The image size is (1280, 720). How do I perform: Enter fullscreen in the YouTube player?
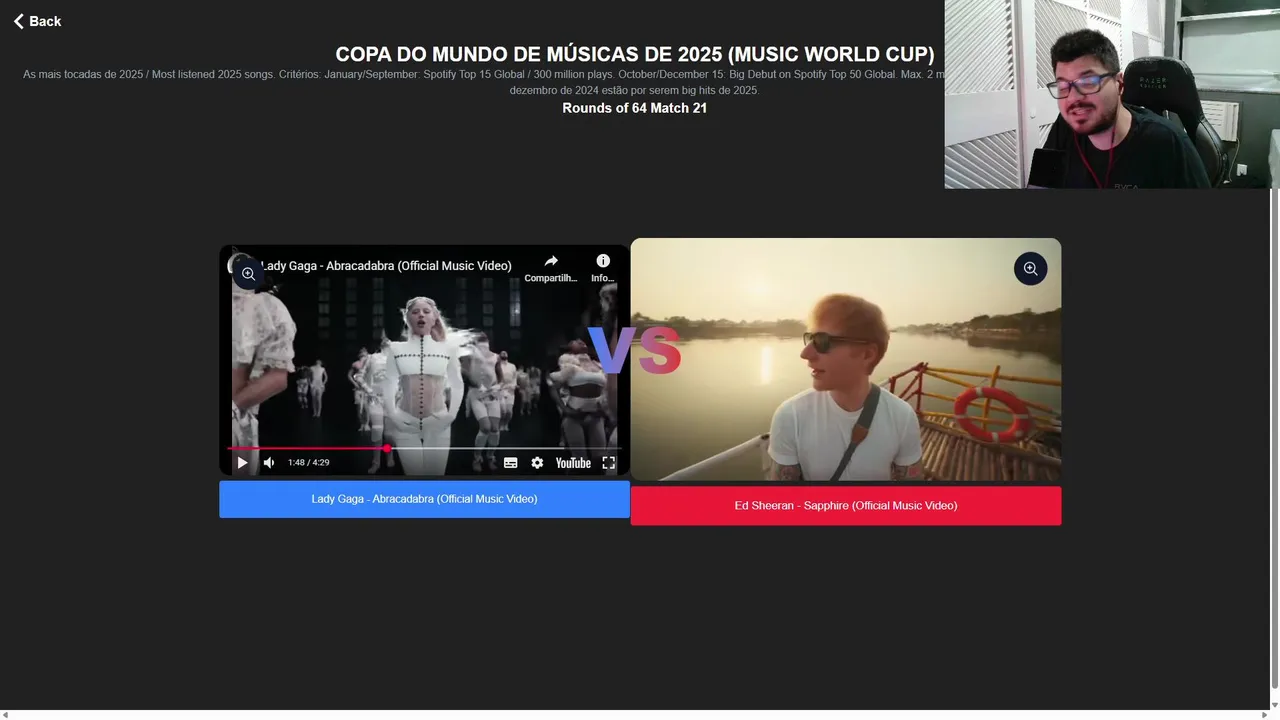point(608,463)
